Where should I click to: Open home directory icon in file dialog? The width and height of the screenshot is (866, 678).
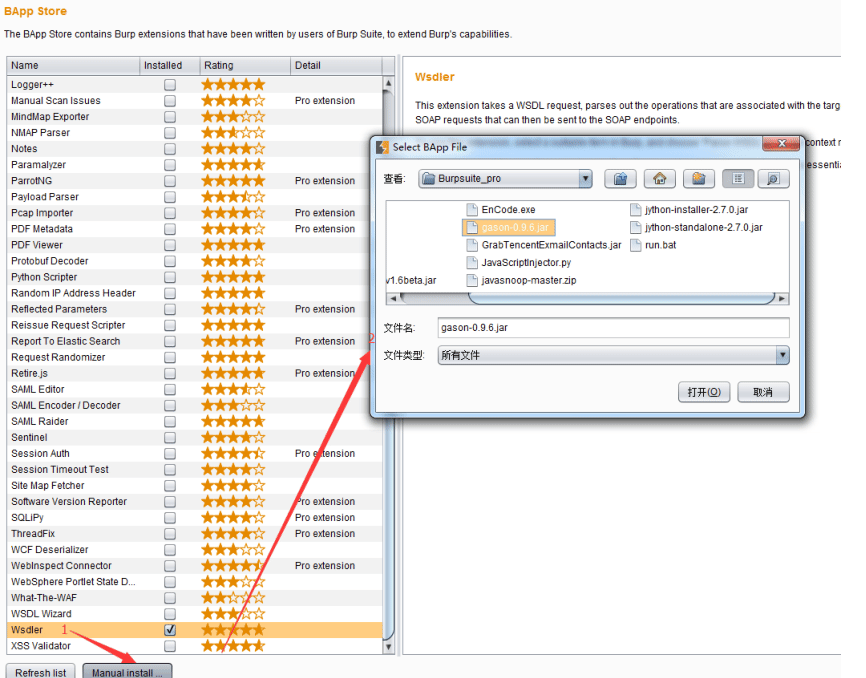click(x=659, y=178)
